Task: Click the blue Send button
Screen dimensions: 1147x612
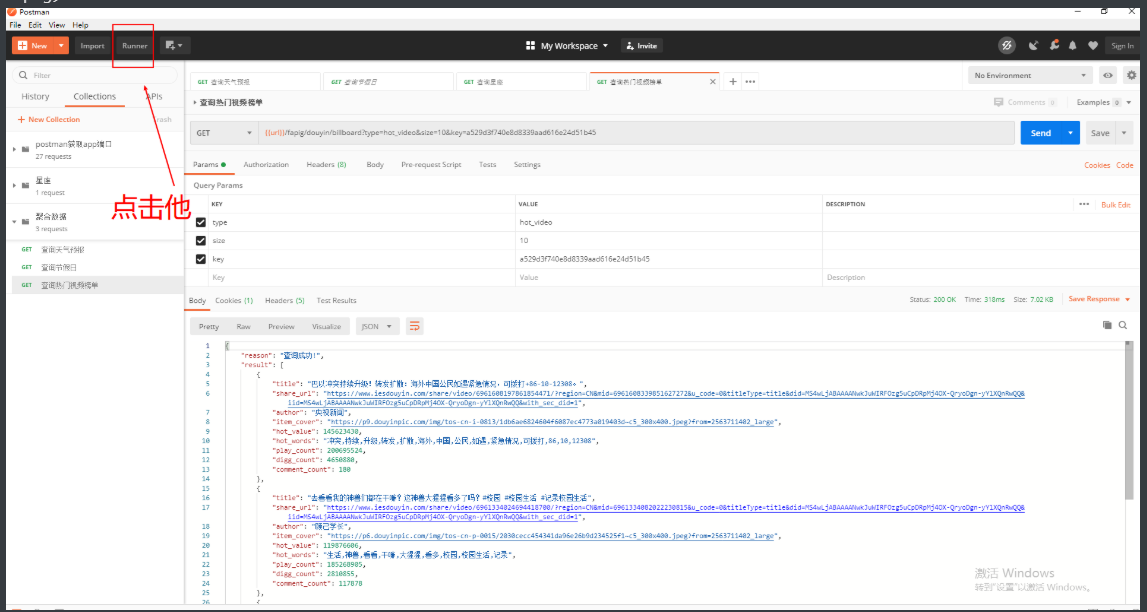Action: [x=1041, y=133]
